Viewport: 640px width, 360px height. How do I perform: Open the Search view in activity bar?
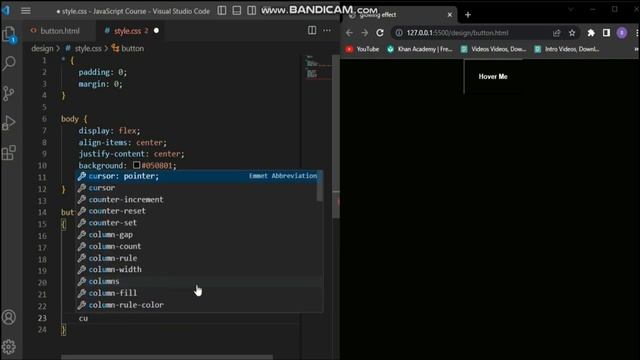pyautogui.click(x=9, y=63)
